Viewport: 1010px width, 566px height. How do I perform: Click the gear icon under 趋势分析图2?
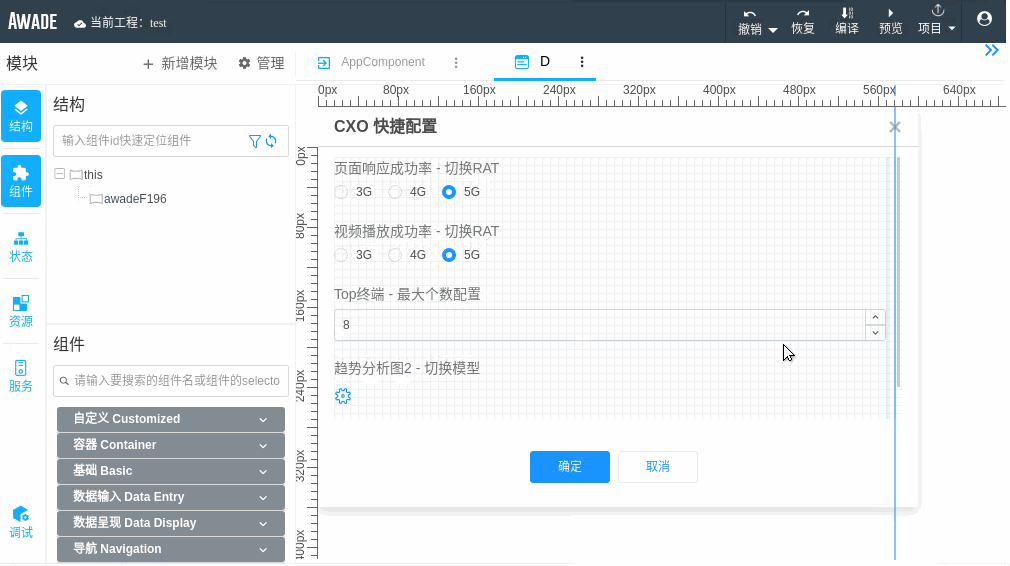[x=343, y=396]
